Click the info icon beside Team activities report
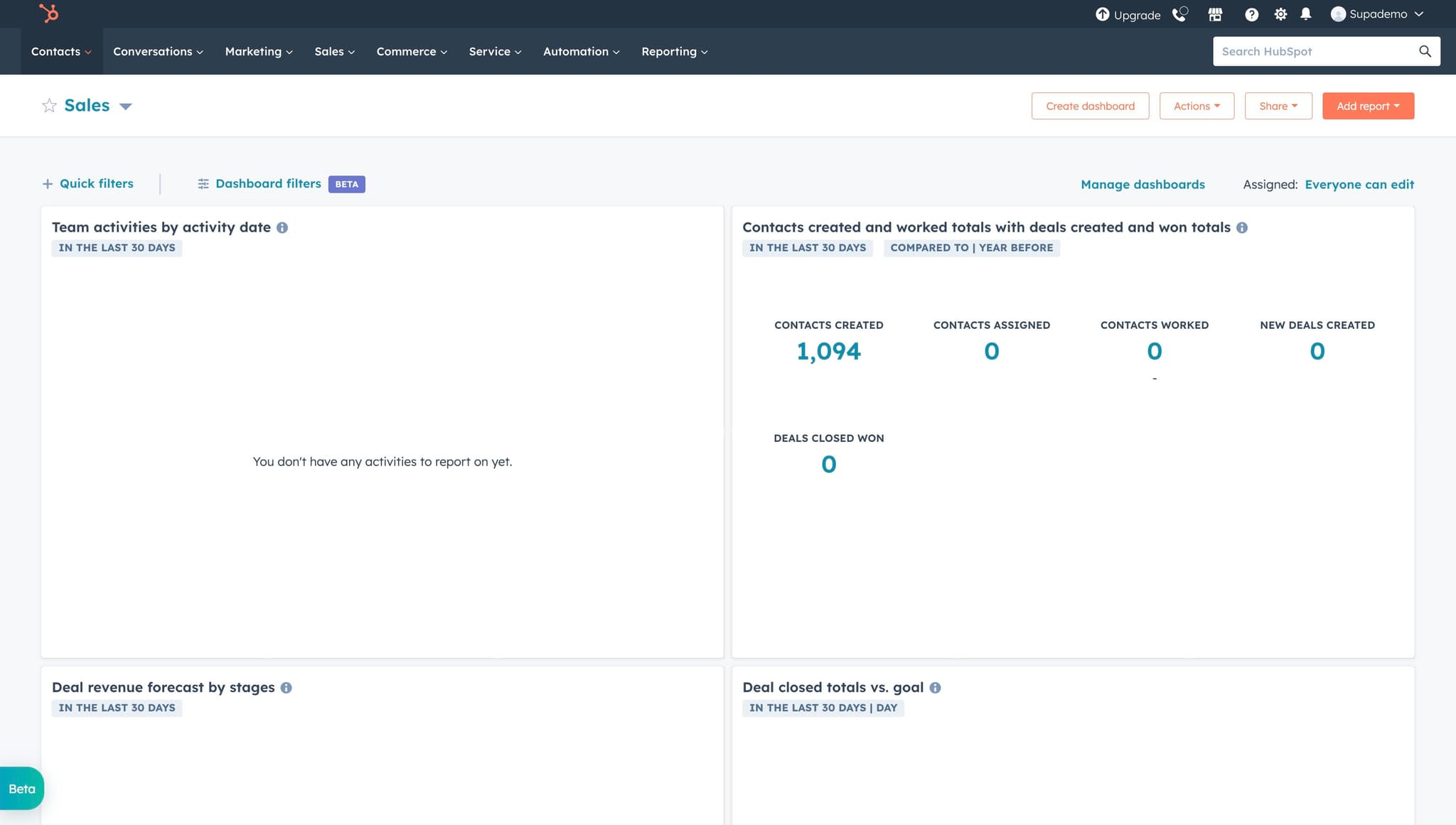 pyautogui.click(x=282, y=227)
